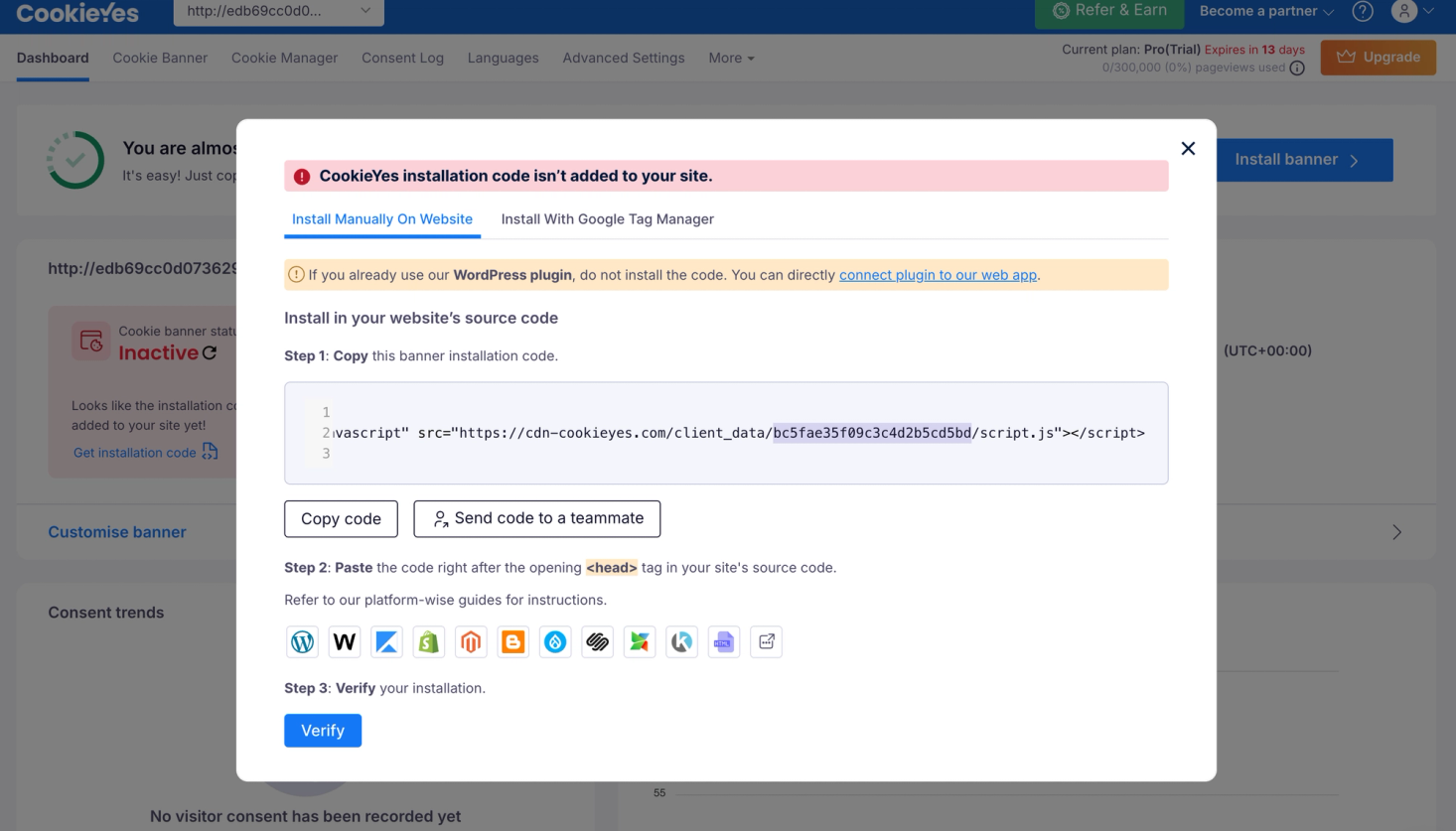Click the cookie banner status icon
1456x831 pixels.
[90, 341]
